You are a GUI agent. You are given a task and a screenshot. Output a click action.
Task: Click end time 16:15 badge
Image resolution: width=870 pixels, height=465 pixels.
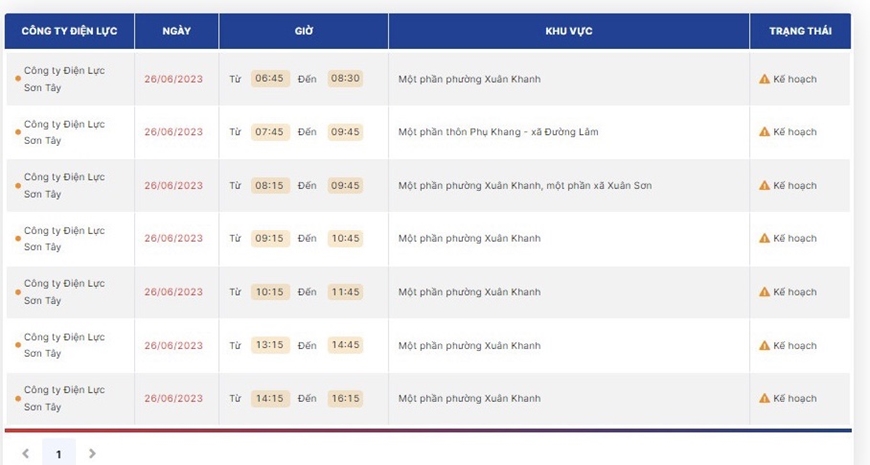[x=345, y=398]
